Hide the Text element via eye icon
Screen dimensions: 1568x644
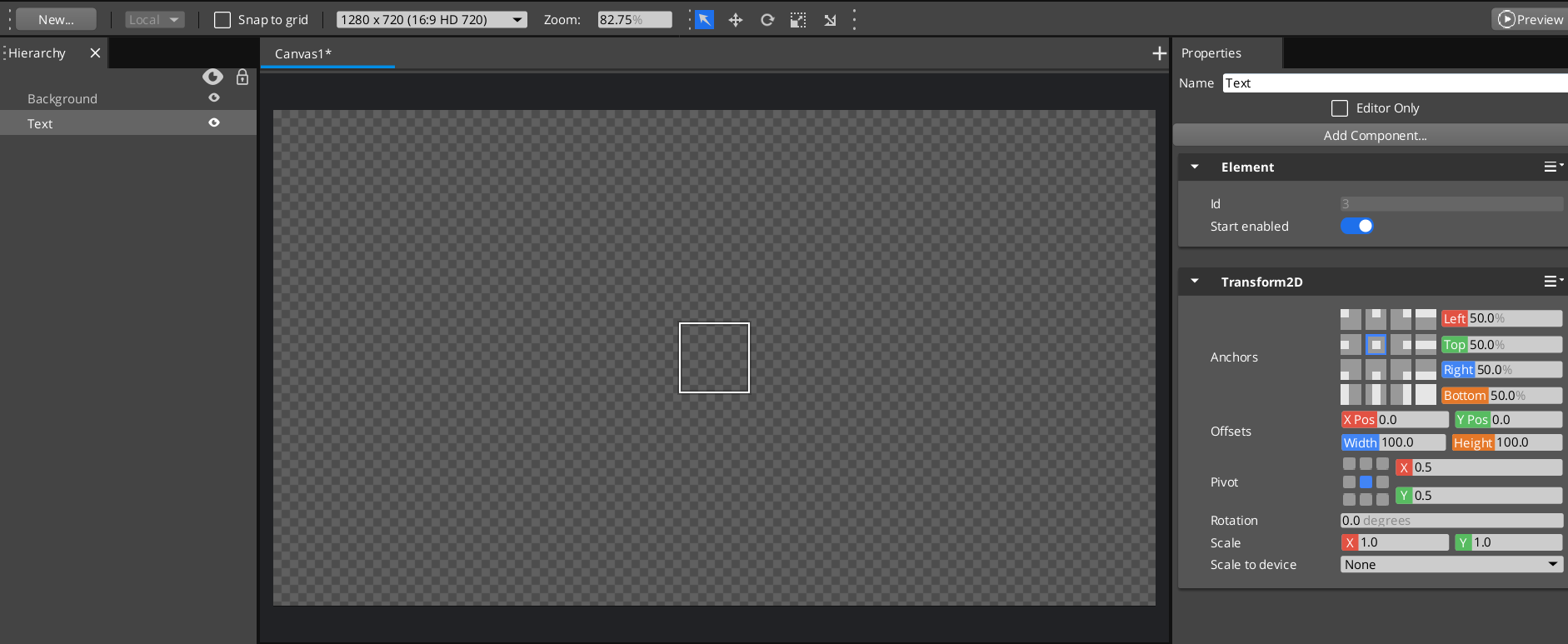[214, 123]
